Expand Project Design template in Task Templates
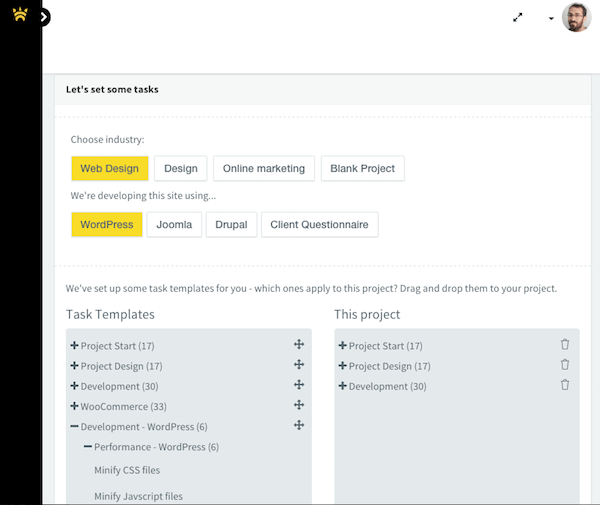The width and height of the screenshot is (600, 505). pyautogui.click(x=74, y=366)
